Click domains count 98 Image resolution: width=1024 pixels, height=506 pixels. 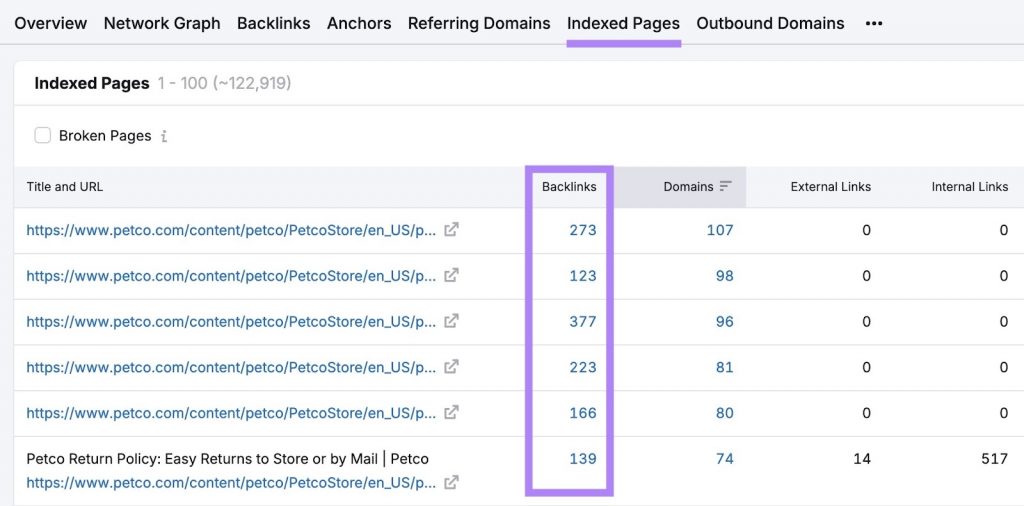click(x=724, y=276)
